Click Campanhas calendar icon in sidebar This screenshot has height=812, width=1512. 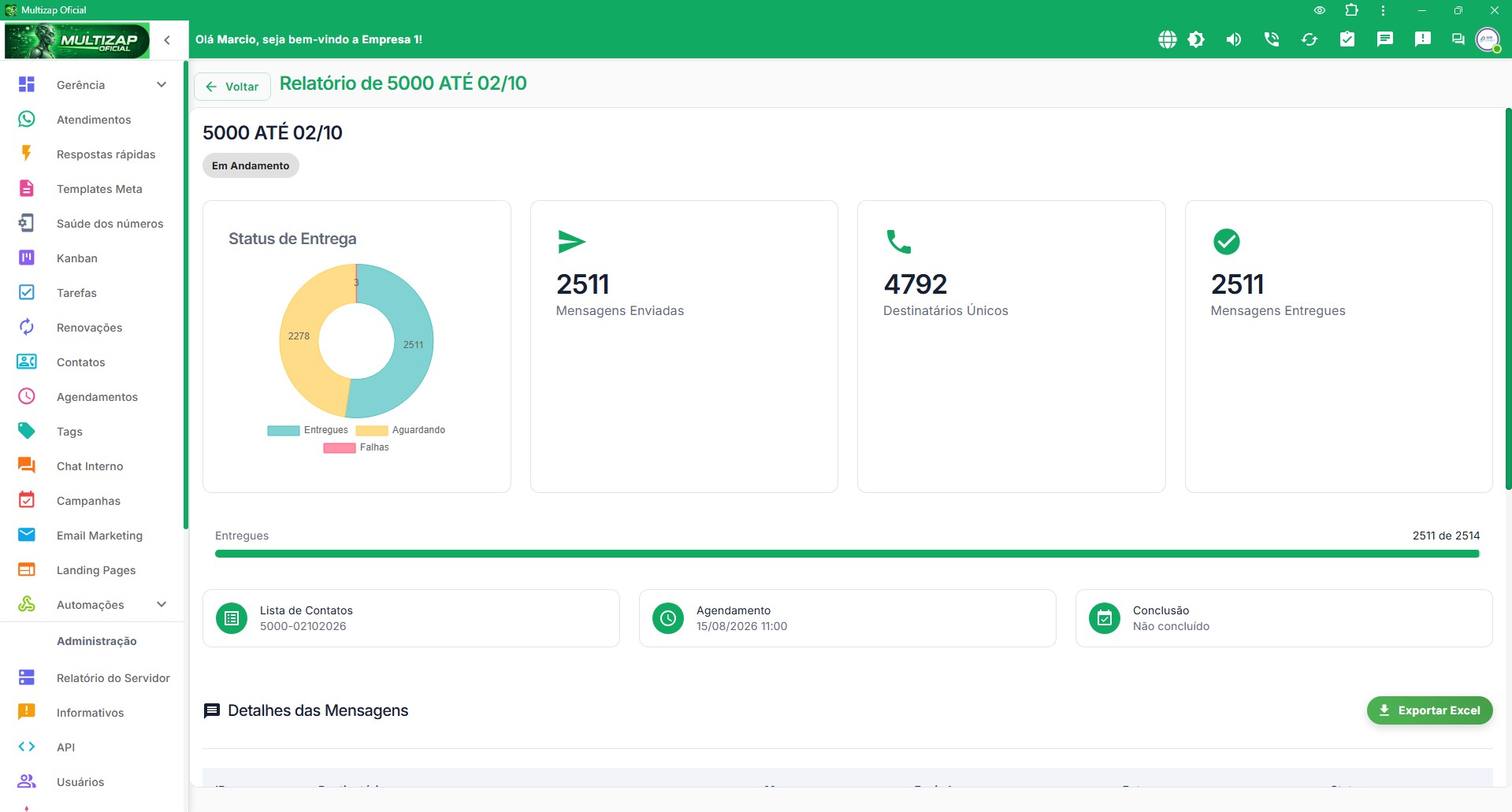pos(27,500)
